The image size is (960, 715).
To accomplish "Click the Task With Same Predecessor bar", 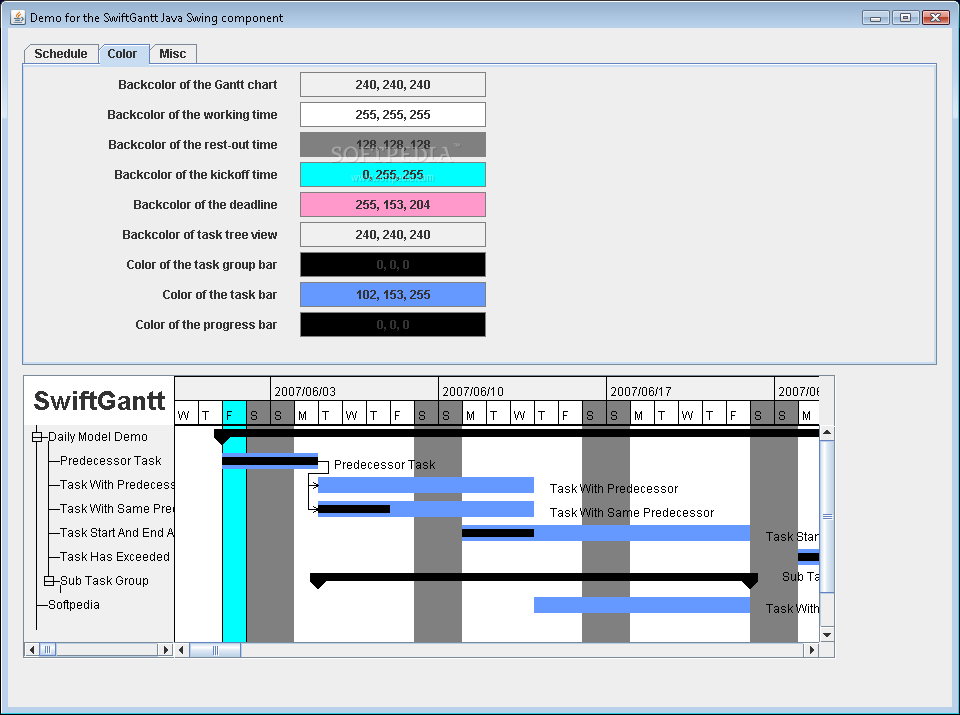I will point(426,509).
